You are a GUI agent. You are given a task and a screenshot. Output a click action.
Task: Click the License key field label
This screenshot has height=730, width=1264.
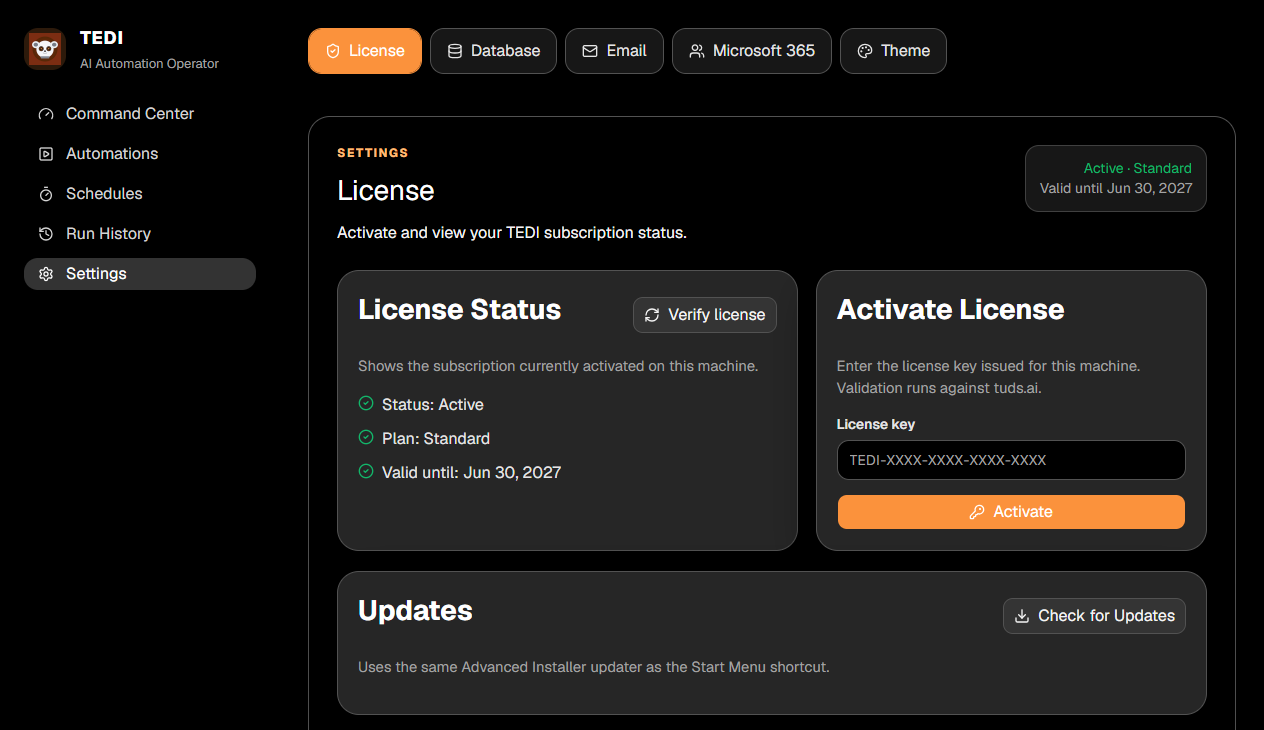coord(876,424)
